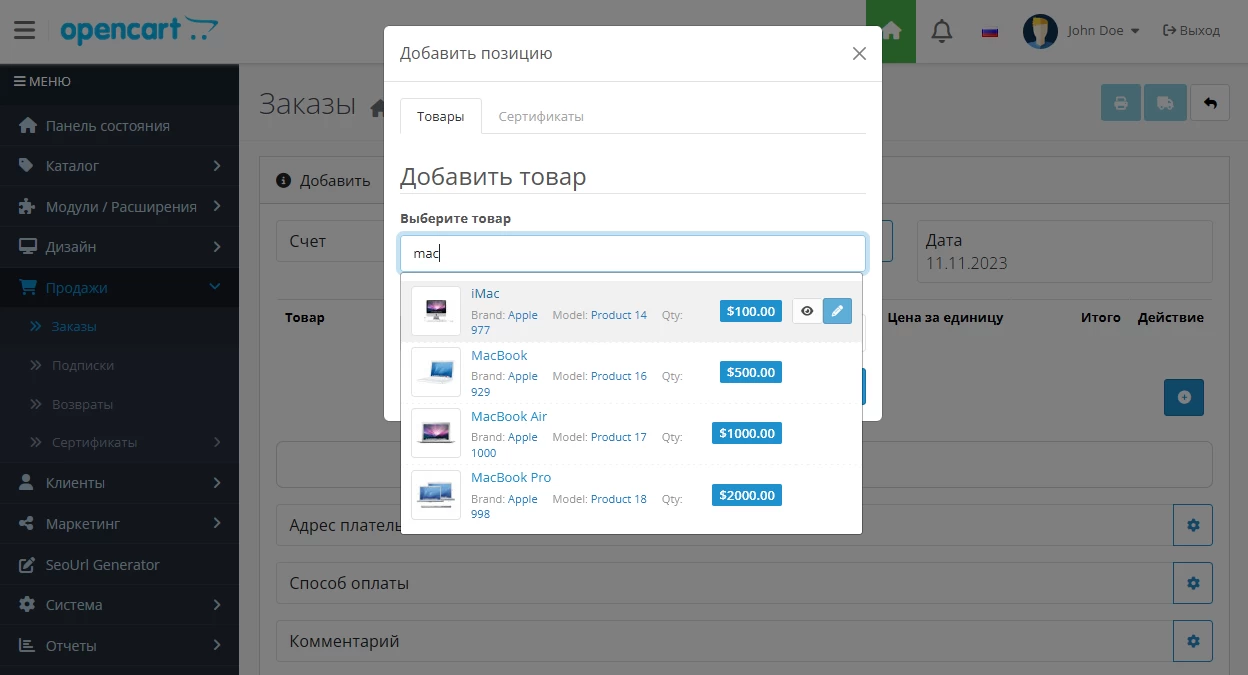Viewport: 1248px width, 675px height.
Task: Click the megaphone share icon beside Маркетинг
Action: (x=27, y=524)
